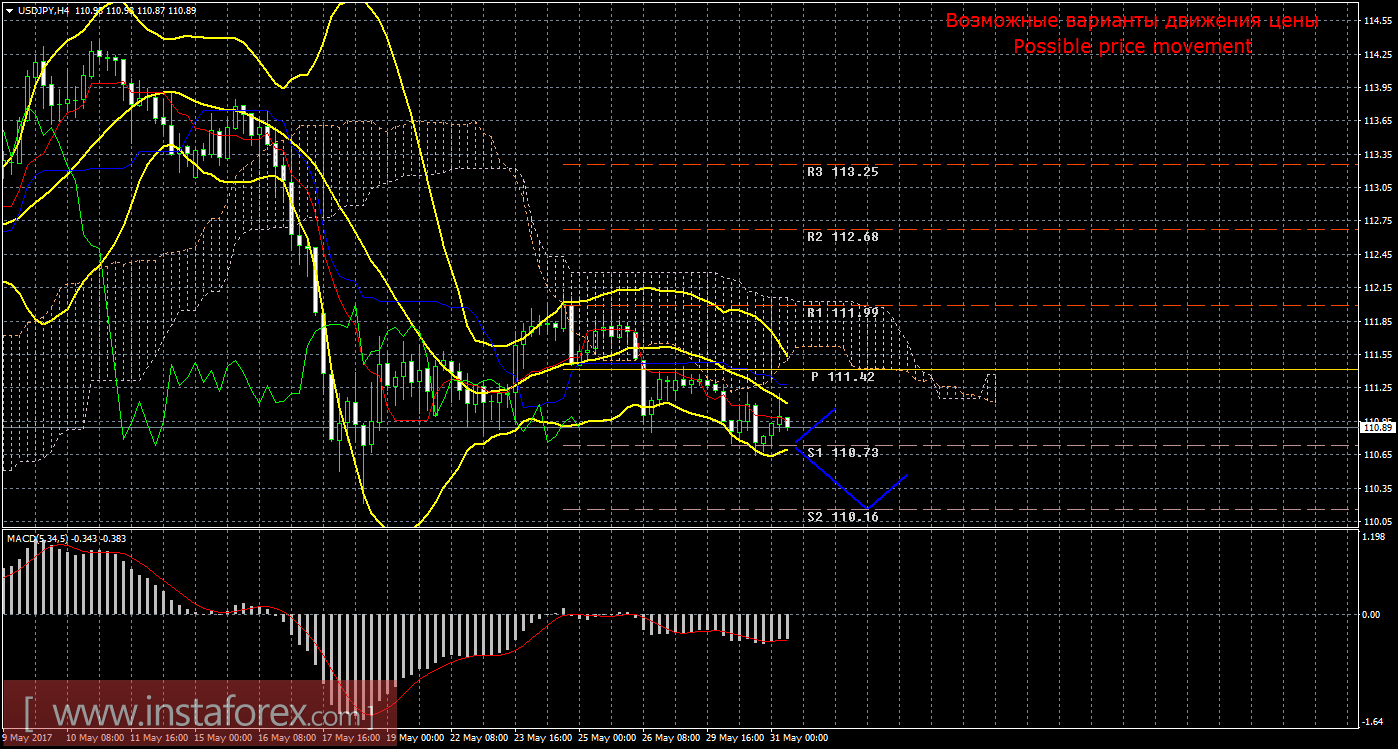The image size is (1398, 749).
Task: Select the P 111.42 pivot label
Action: 843,377
